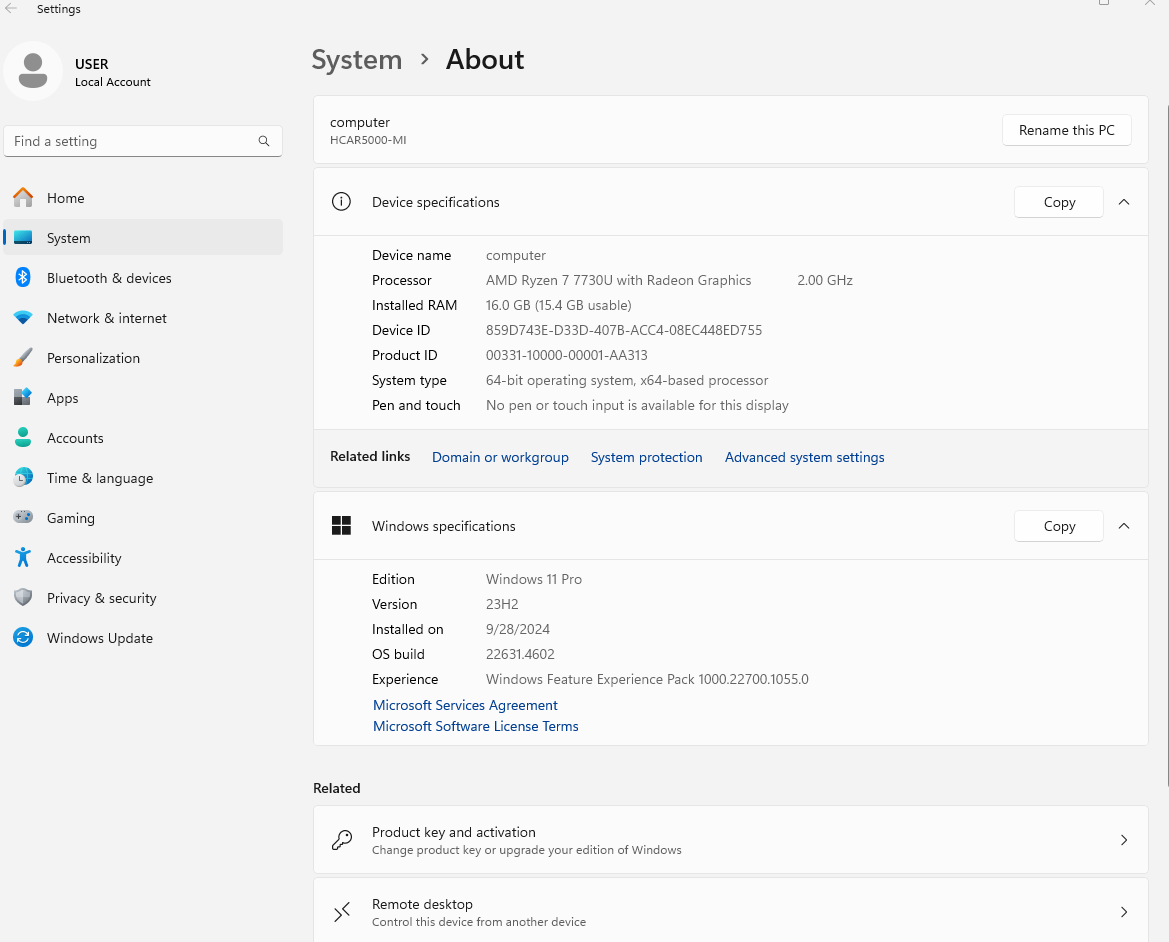
Task: Go back with the back arrow
Action: tap(11, 9)
